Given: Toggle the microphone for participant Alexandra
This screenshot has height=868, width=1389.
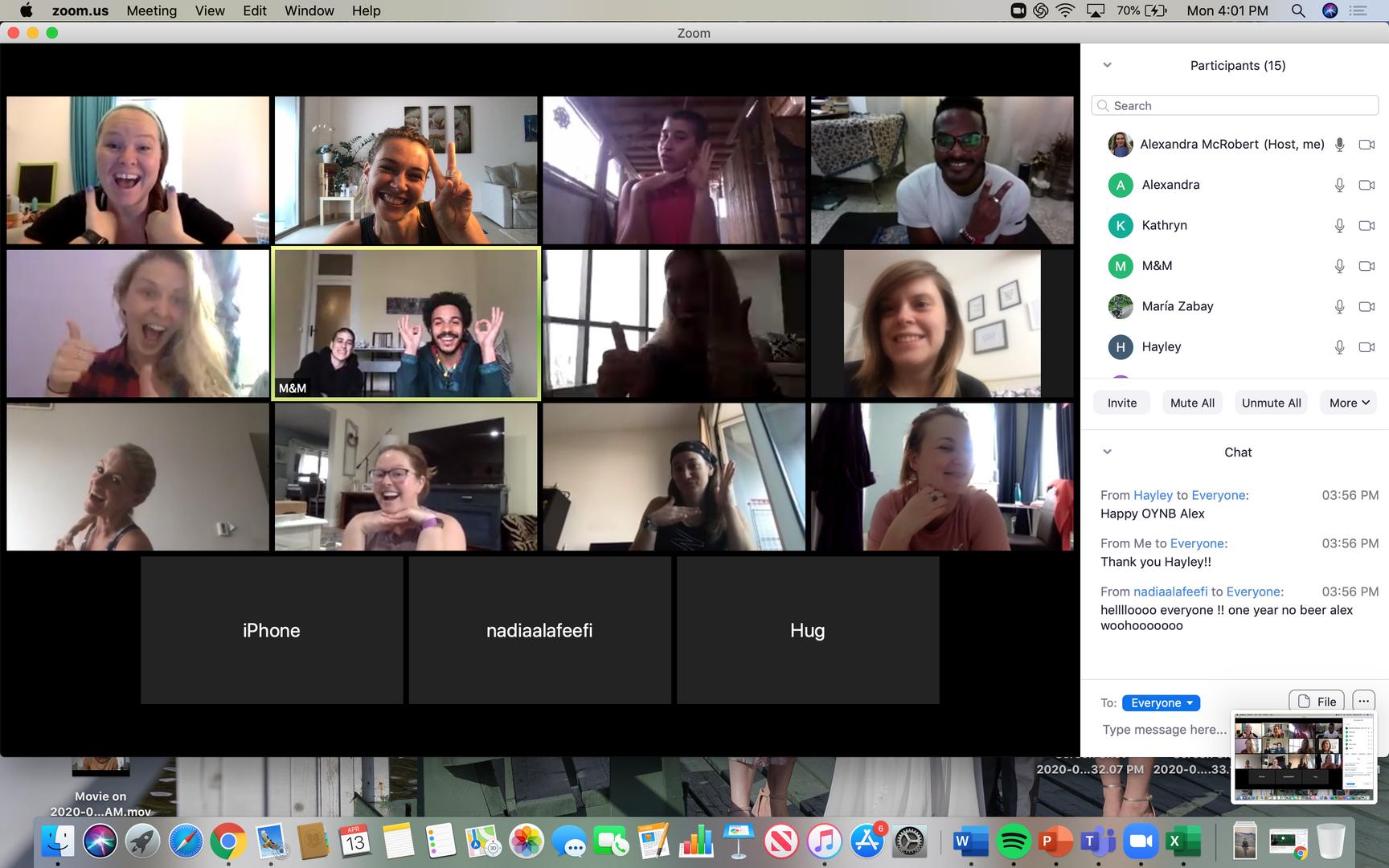Looking at the screenshot, I should pos(1339,185).
